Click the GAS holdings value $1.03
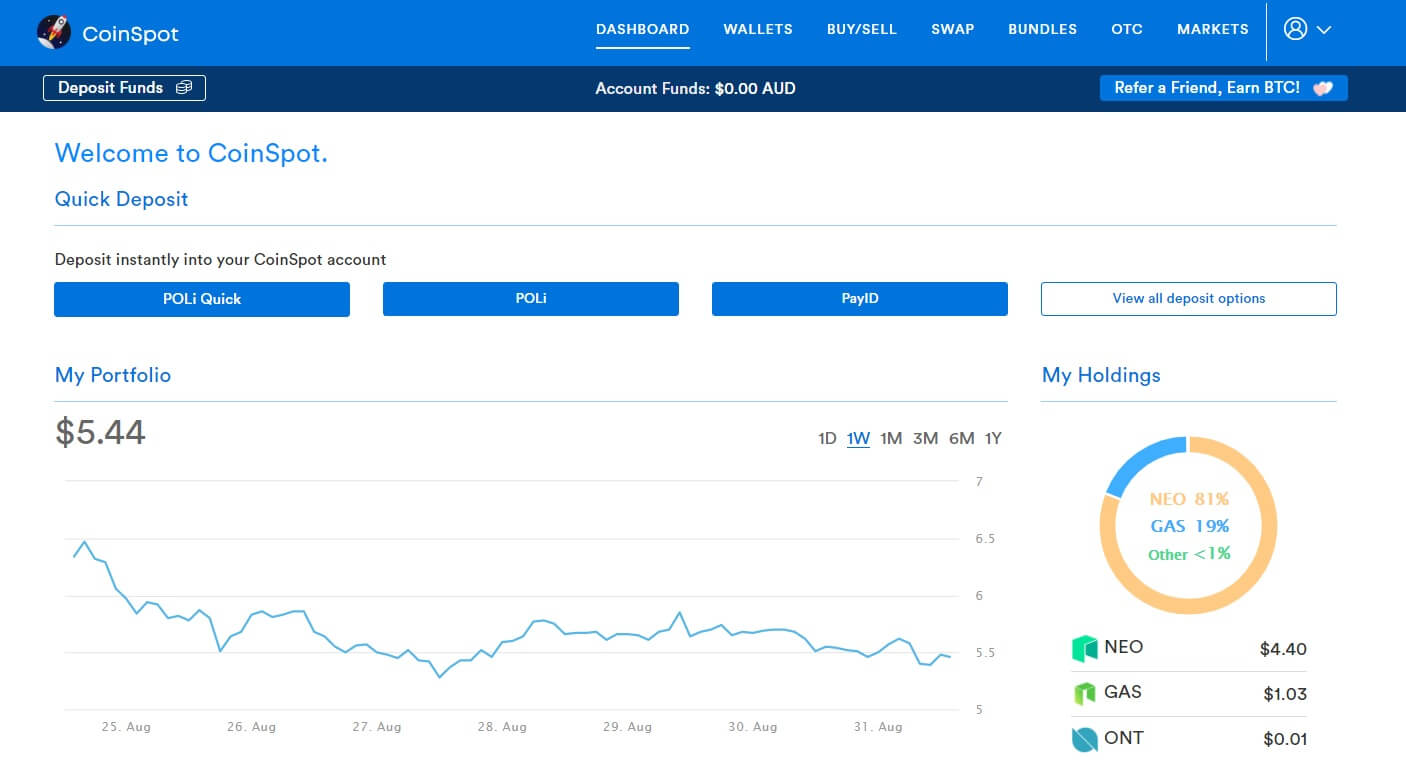 (1284, 694)
